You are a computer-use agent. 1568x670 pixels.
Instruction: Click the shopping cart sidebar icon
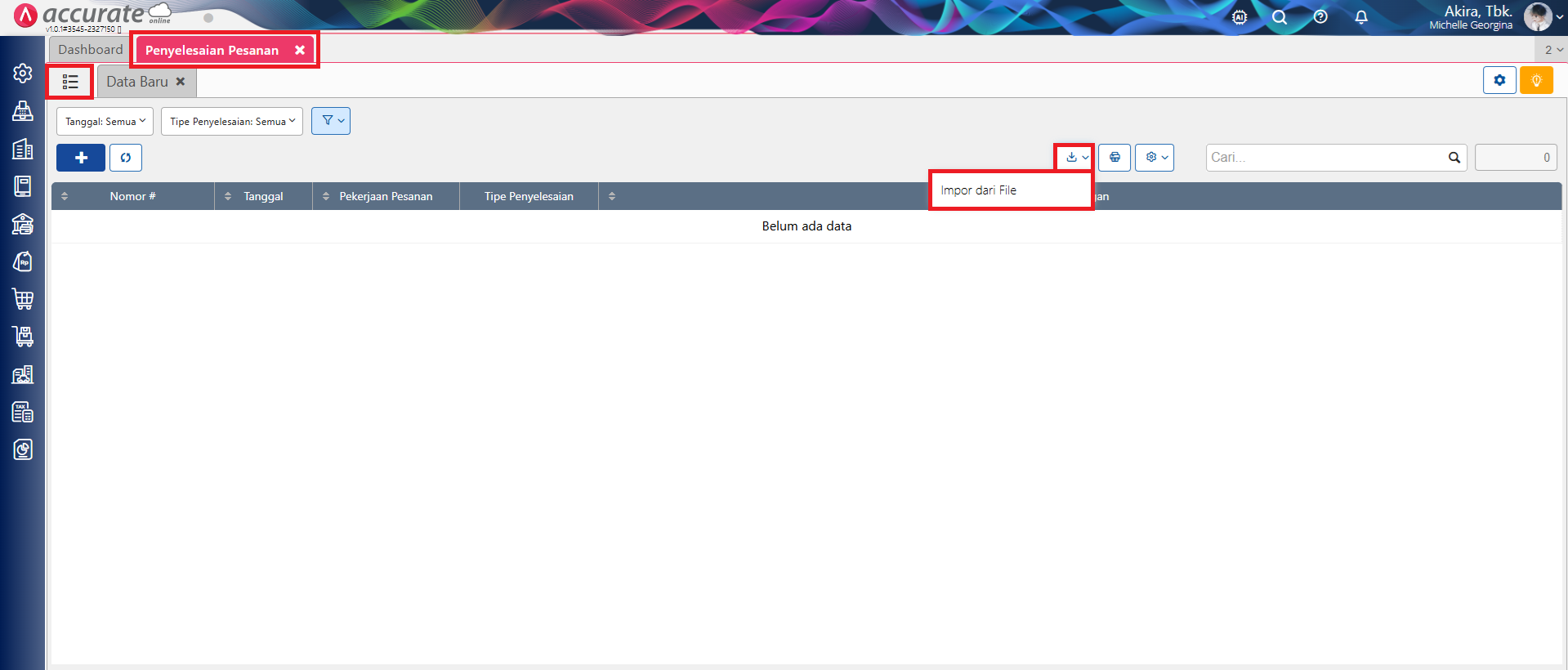pos(23,299)
